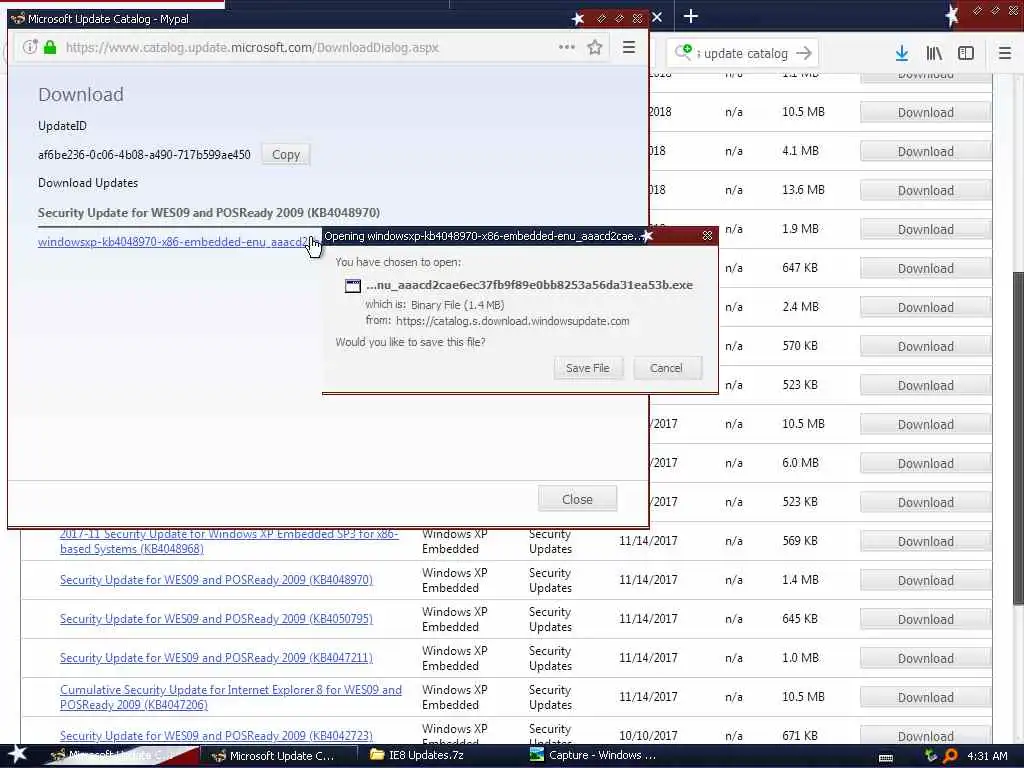Cancel the file download dialog
This screenshot has width=1024, height=768.
click(666, 368)
